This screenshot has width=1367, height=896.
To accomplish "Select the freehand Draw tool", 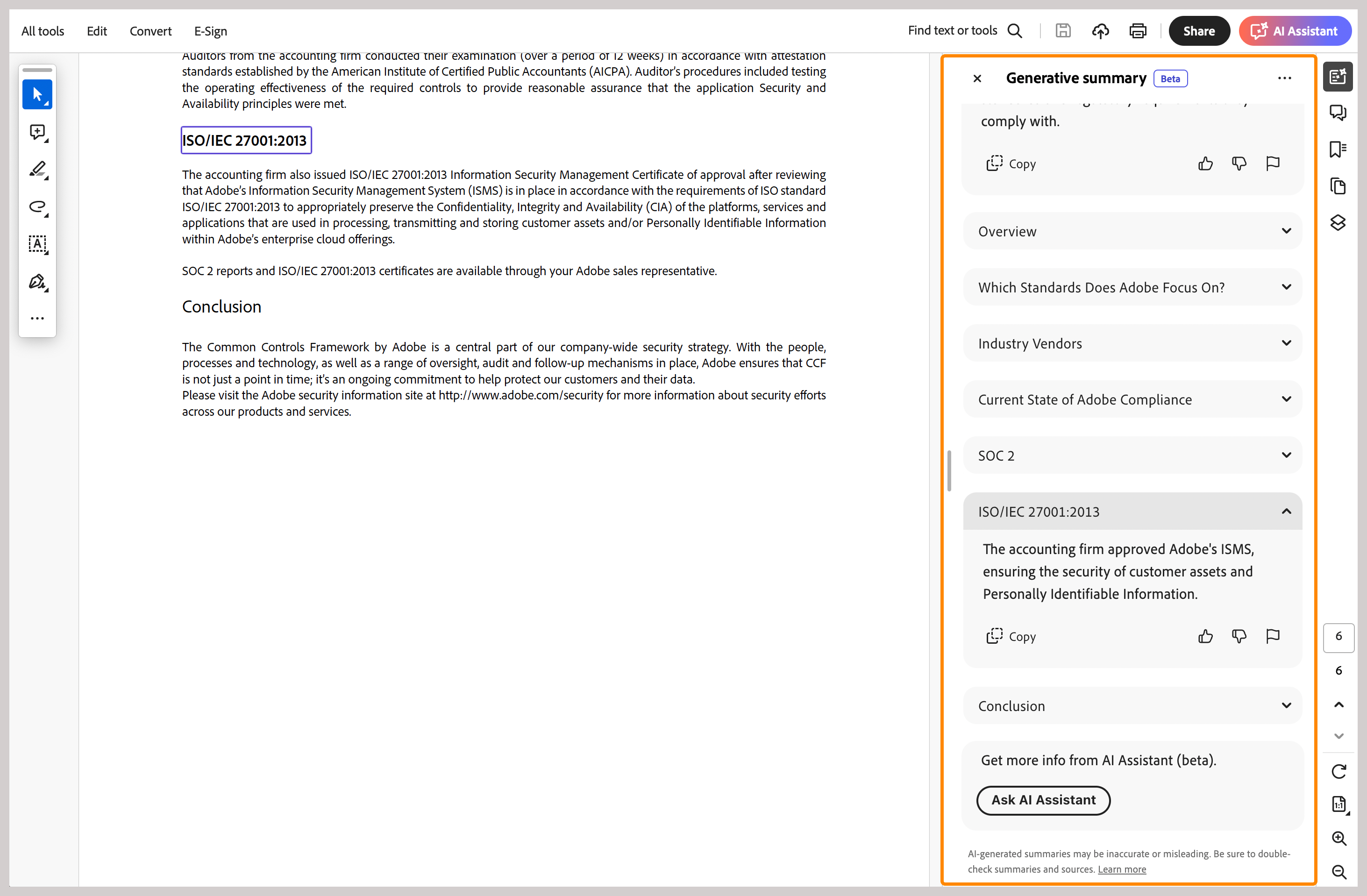I will [37, 207].
